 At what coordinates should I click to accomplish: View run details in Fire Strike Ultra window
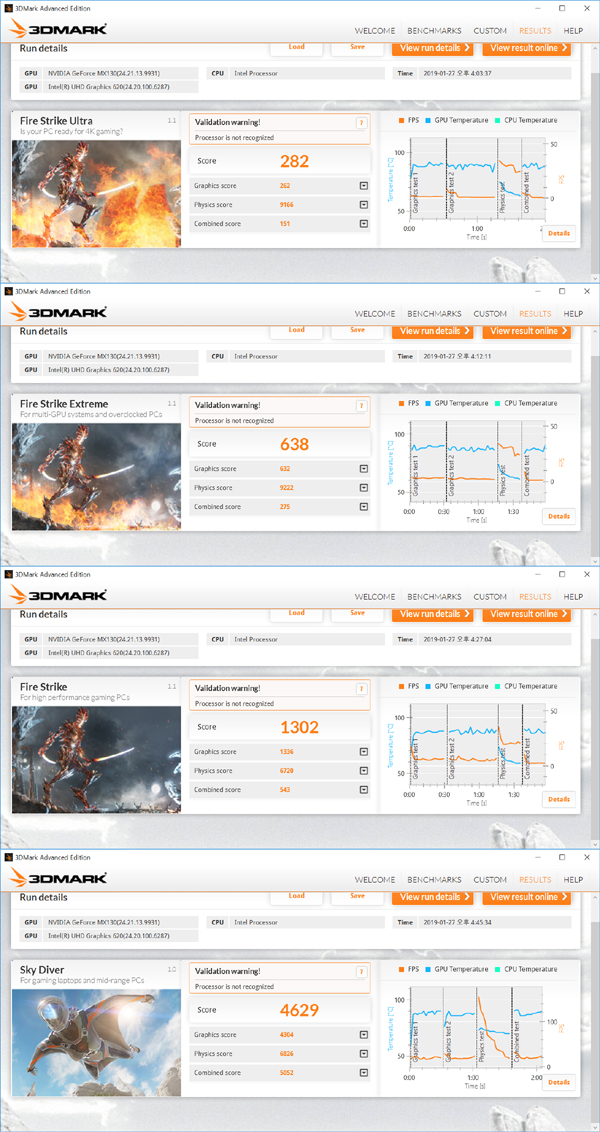(432, 48)
